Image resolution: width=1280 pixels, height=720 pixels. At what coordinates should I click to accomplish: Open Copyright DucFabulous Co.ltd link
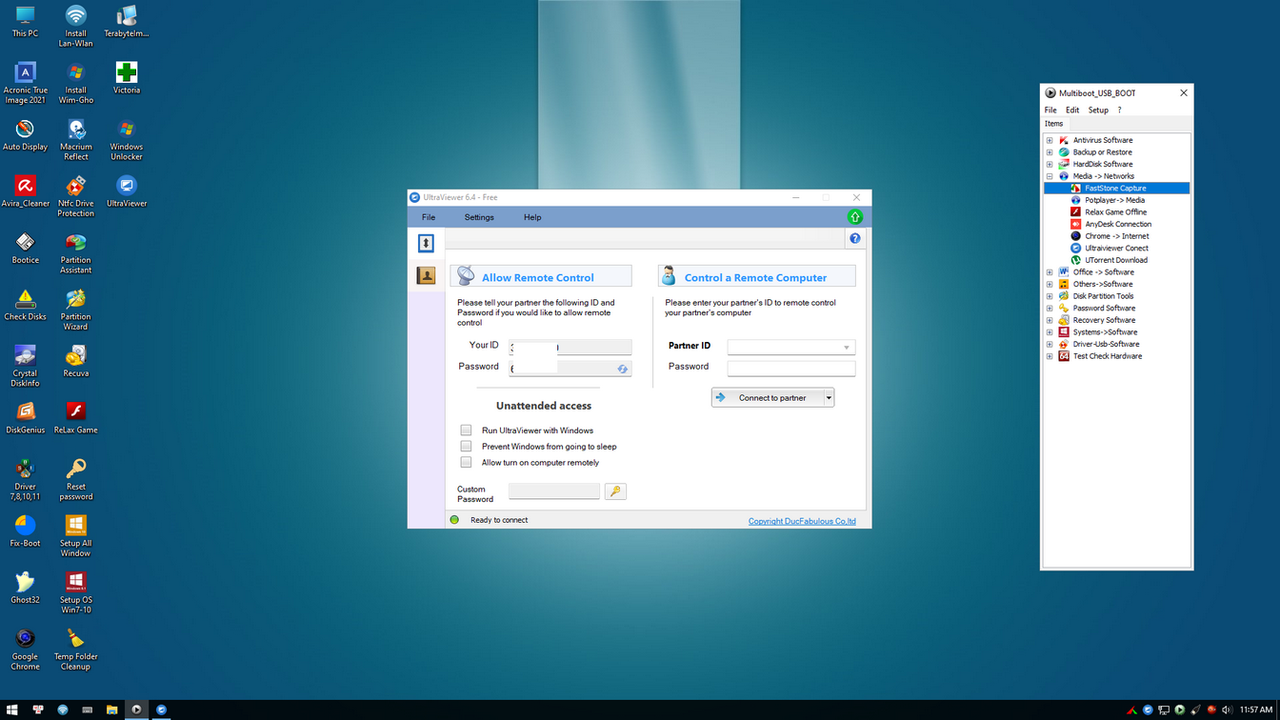[802, 521]
